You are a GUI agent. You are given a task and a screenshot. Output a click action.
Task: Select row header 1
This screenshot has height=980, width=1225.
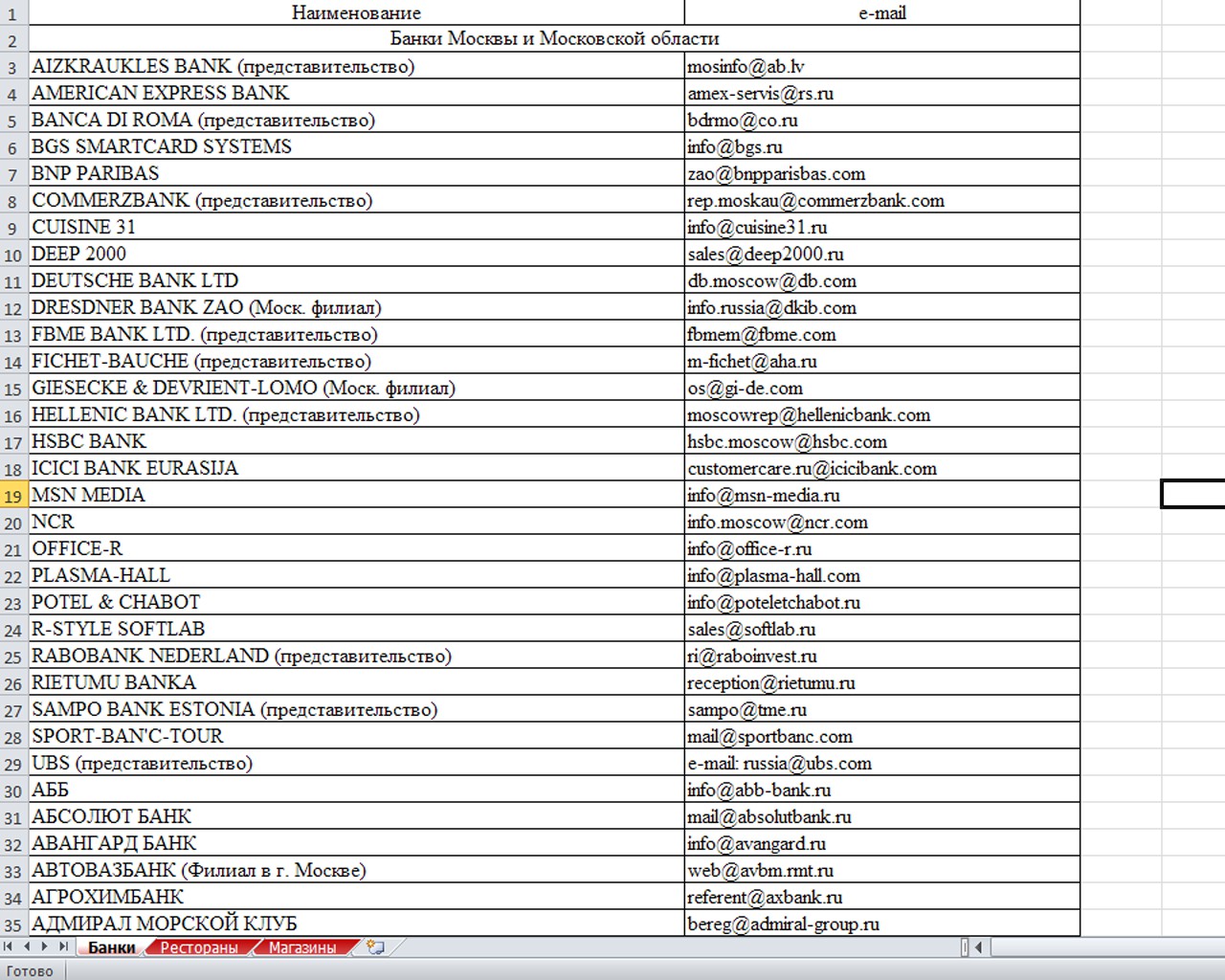(13, 13)
